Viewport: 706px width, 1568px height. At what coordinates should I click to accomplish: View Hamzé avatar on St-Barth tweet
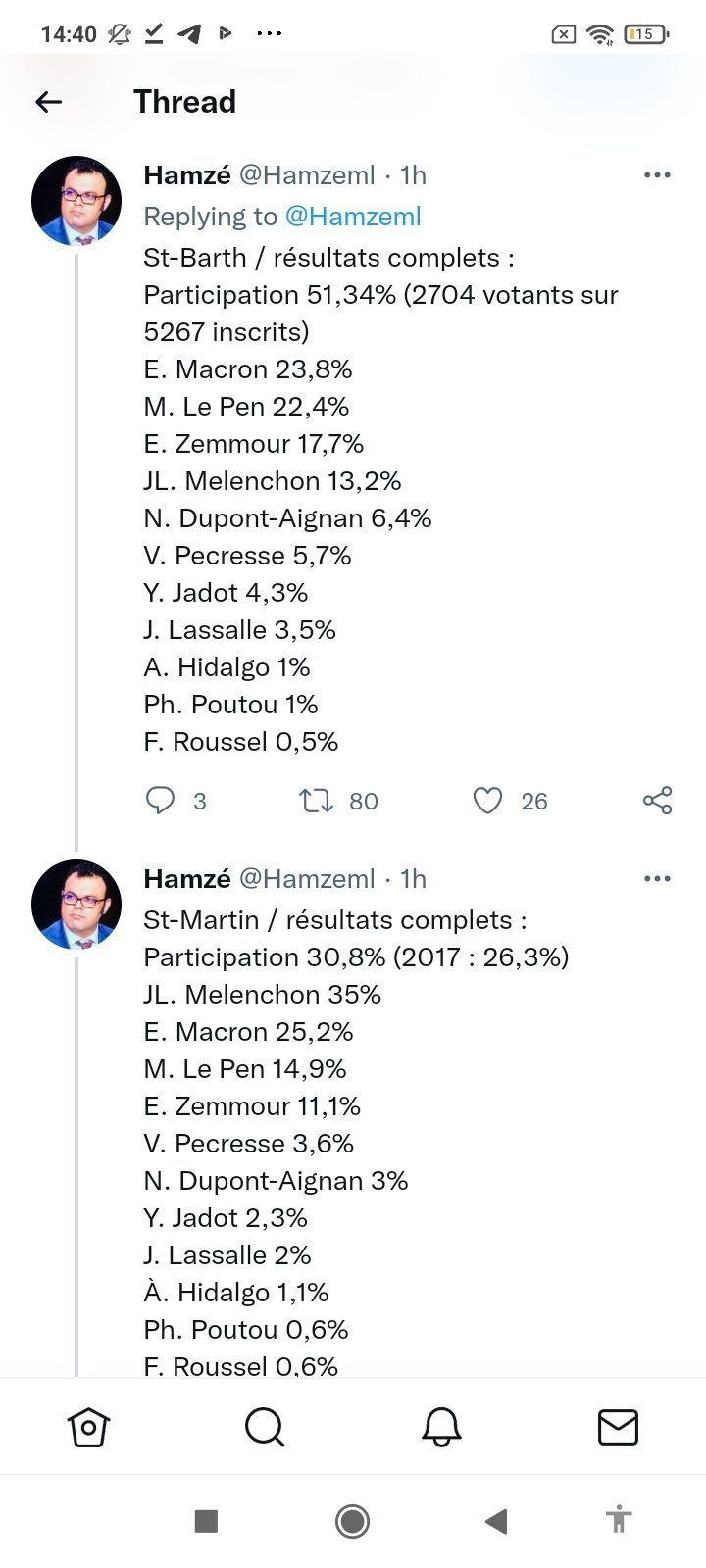pos(76,200)
